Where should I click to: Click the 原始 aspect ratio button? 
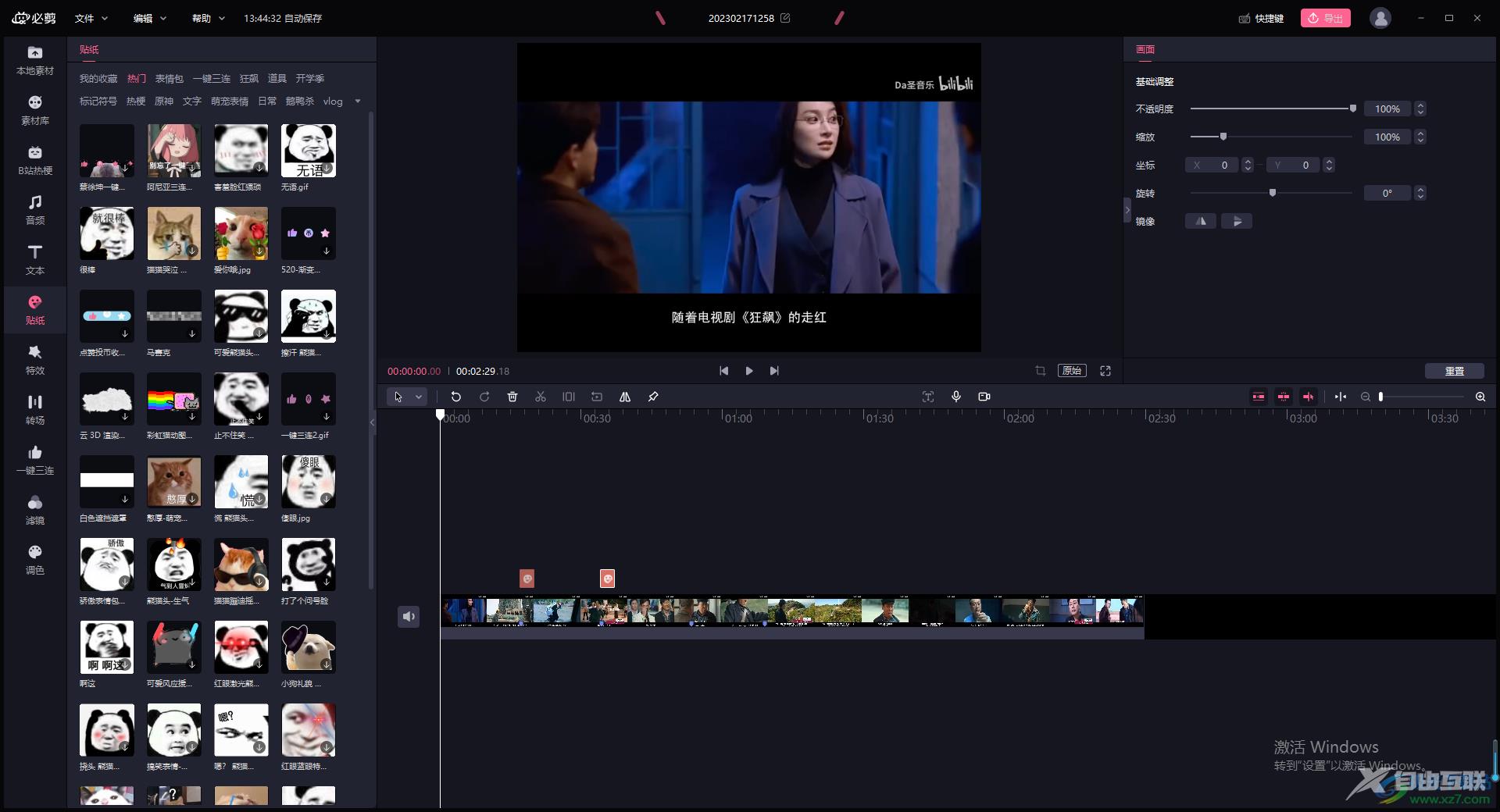(x=1072, y=371)
